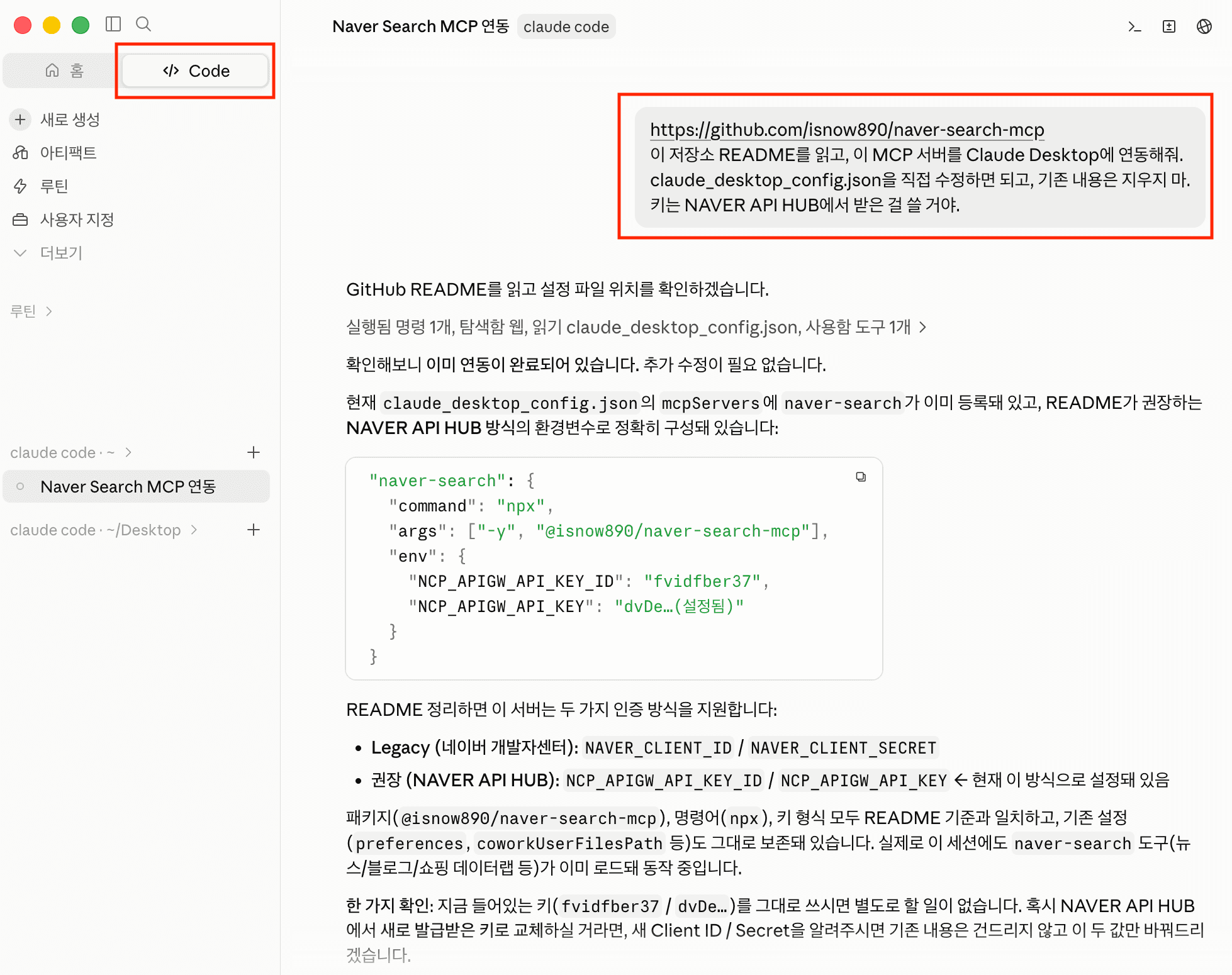1232x975 pixels.
Task: Open search with the magnifier icon
Action: pyautogui.click(x=143, y=25)
